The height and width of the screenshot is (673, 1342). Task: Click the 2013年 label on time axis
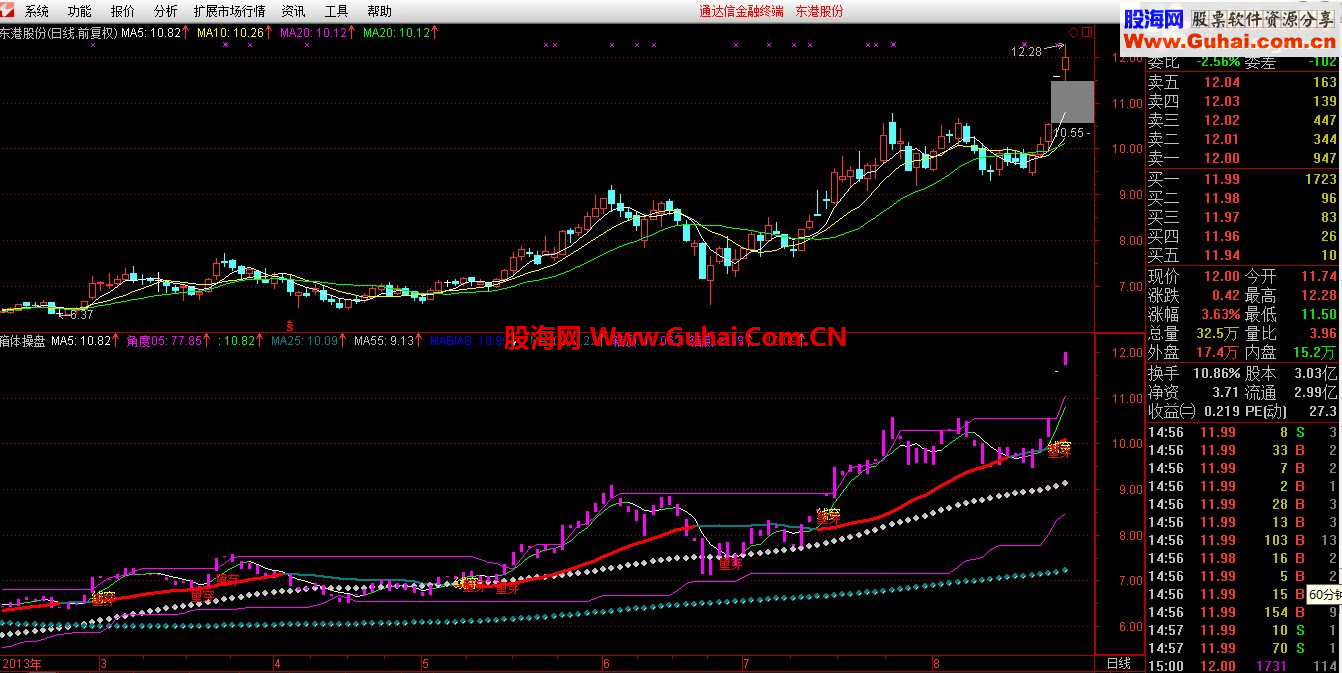[x=21, y=664]
